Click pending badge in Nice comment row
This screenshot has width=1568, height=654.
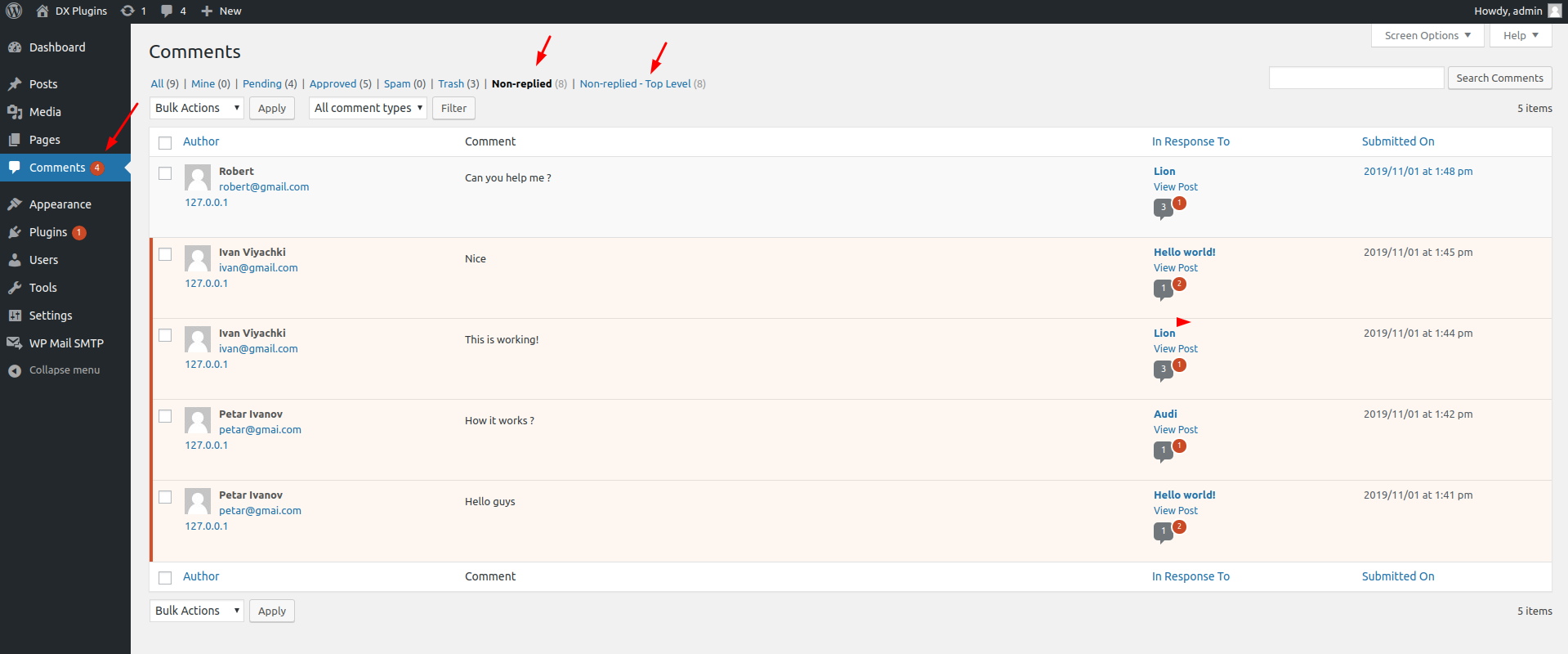1179,284
